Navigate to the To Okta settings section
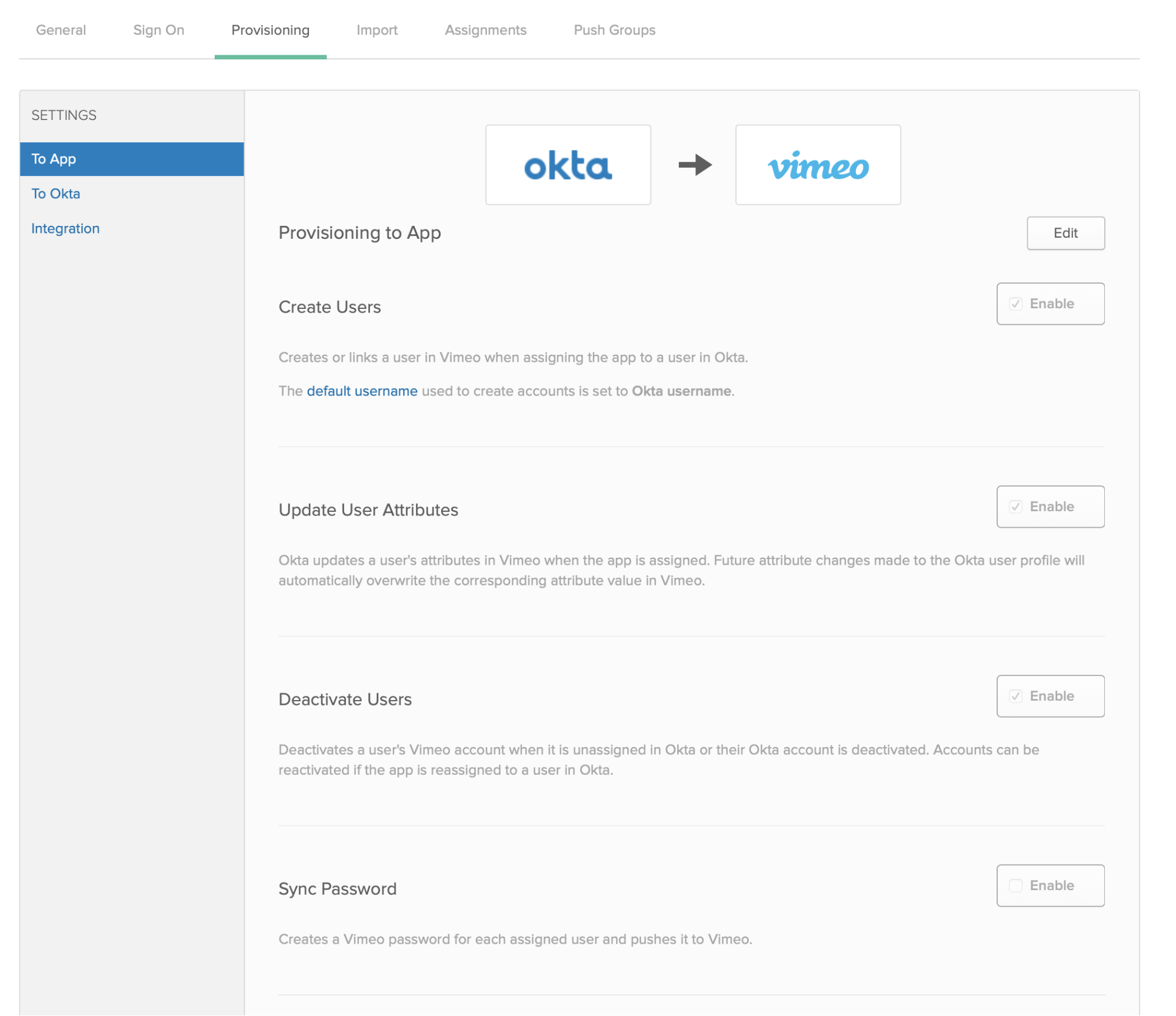 pyautogui.click(x=56, y=193)
